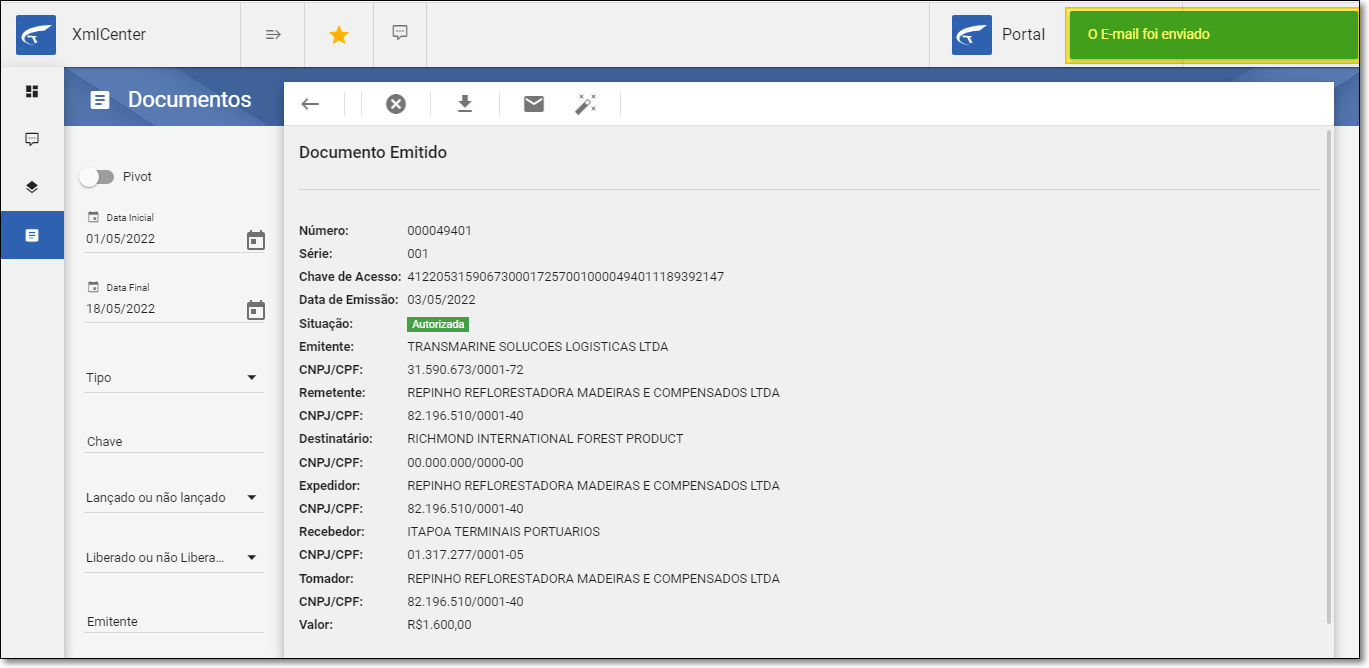
Task: Click the Data Final date field
Action: click(x=163, y=309)
